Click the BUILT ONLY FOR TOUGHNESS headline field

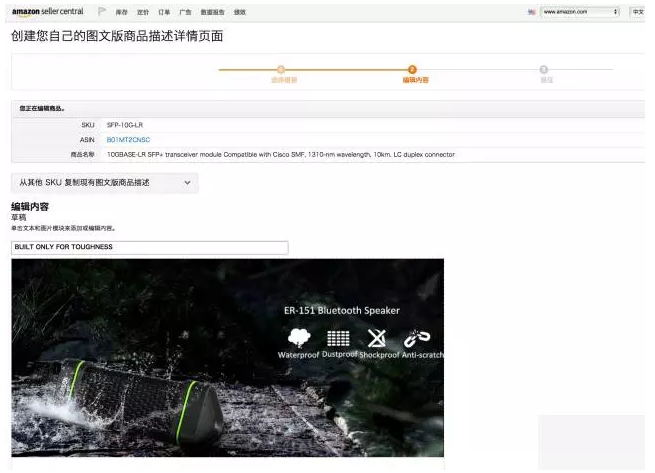click(149, 247)
